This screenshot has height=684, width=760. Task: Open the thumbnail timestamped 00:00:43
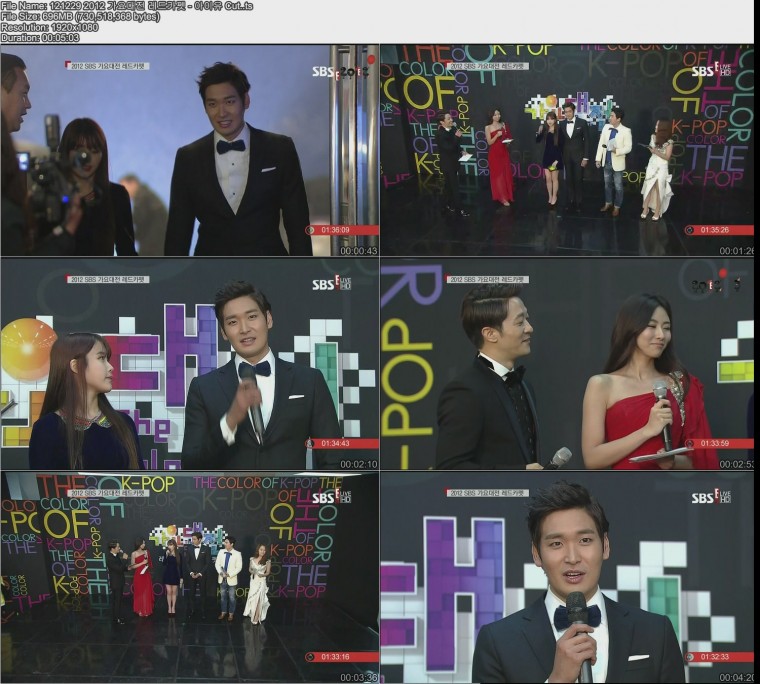tap(190, 150)
